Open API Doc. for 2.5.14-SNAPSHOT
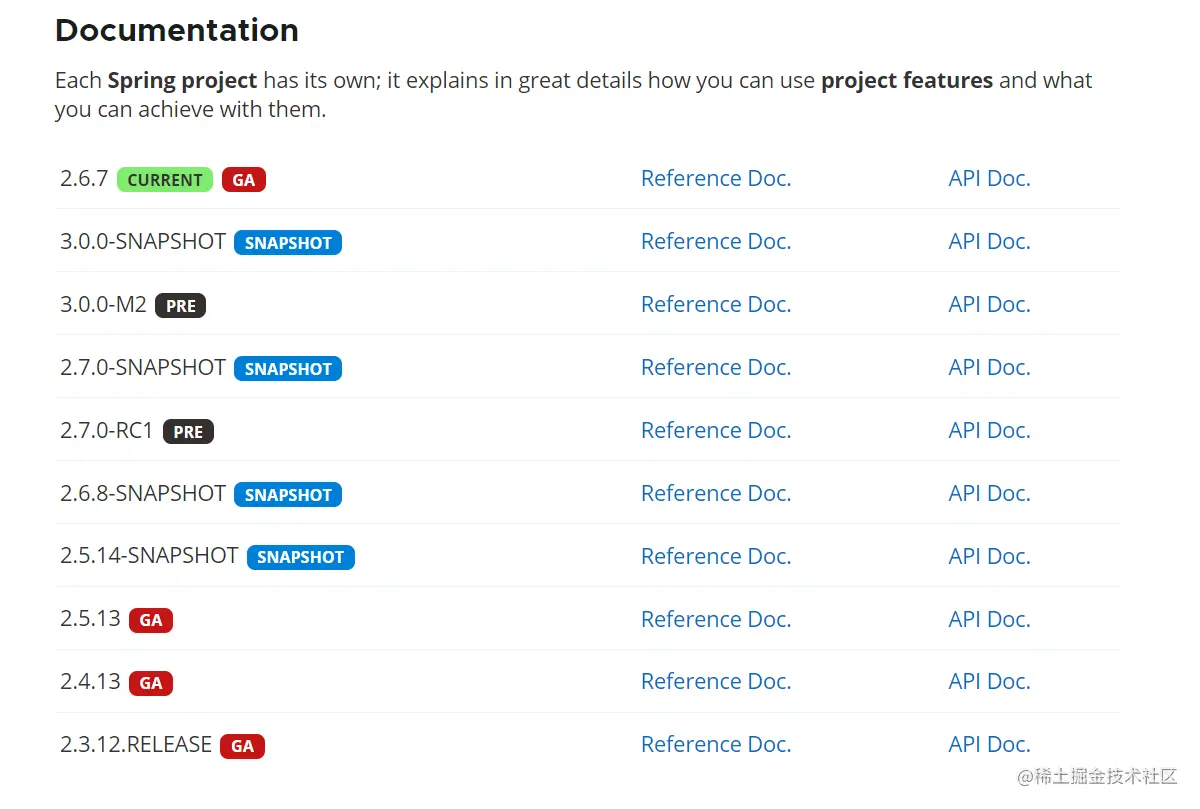This screenshot has width=1200, height=809. 989,557
